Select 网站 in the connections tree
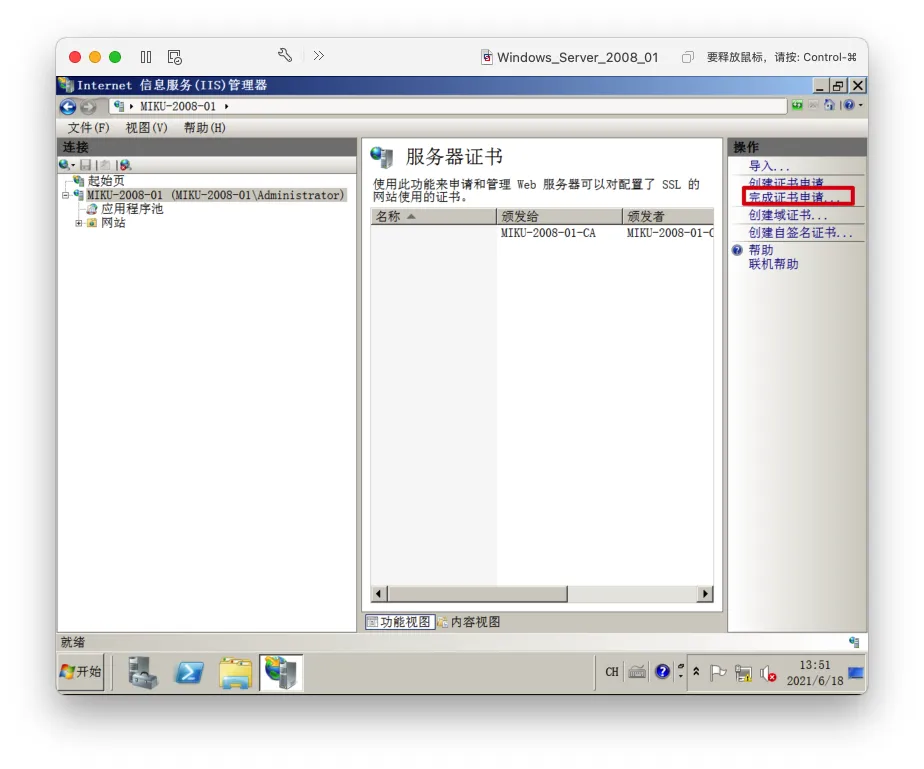The image size is (924, 769). (113, 223)
